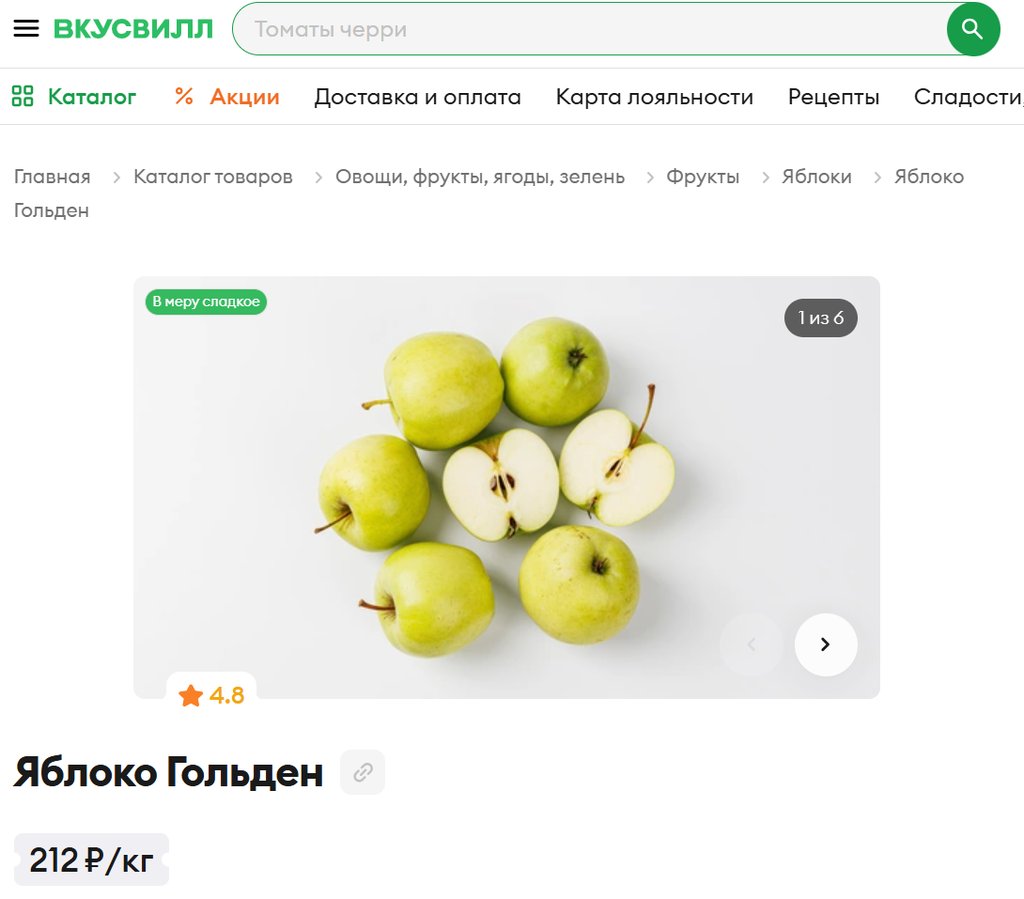Go back to the previous product photo
Screen dimensions: 1024x899
751,644
